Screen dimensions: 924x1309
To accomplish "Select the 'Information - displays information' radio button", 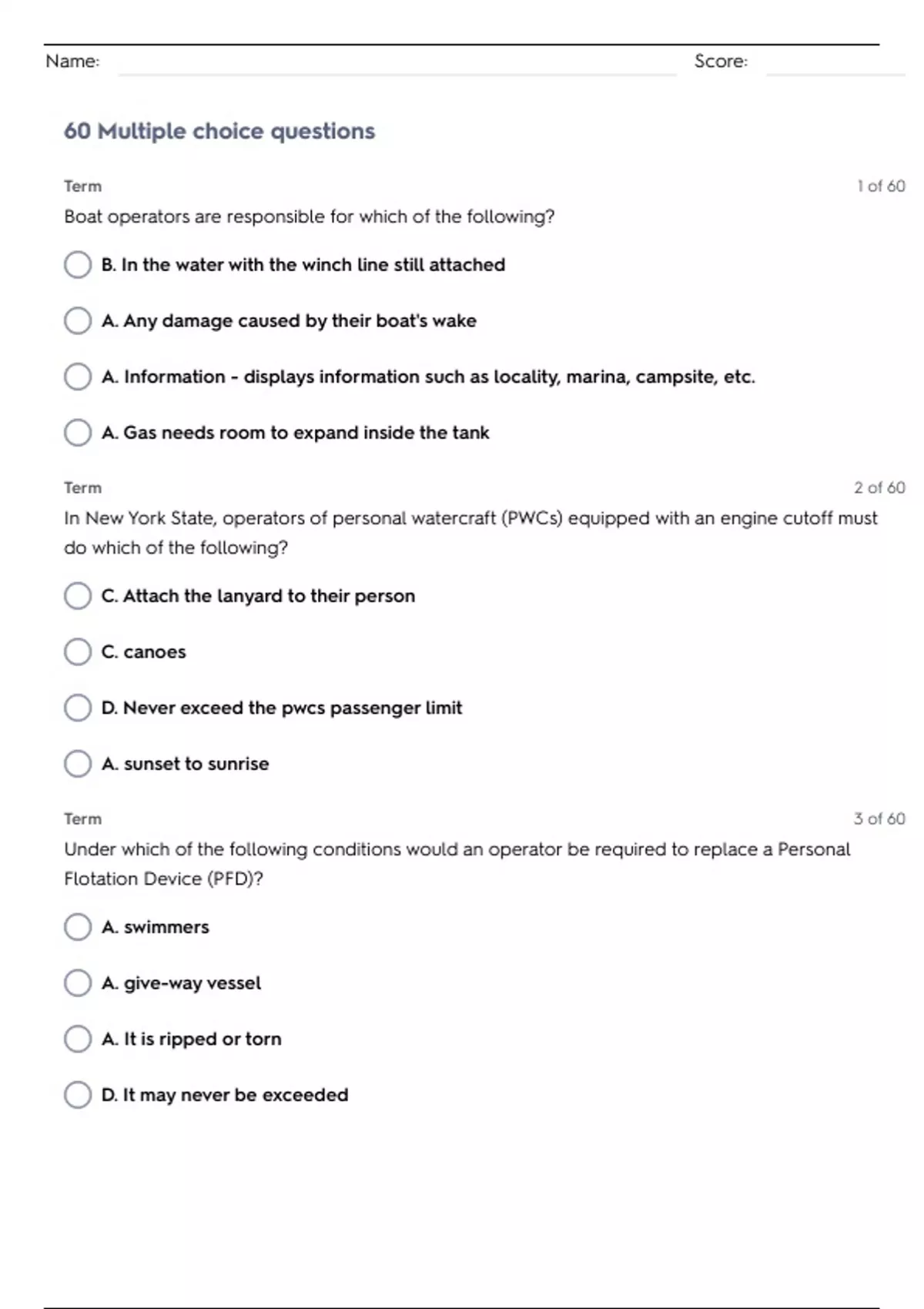I will tap(78, 377).
